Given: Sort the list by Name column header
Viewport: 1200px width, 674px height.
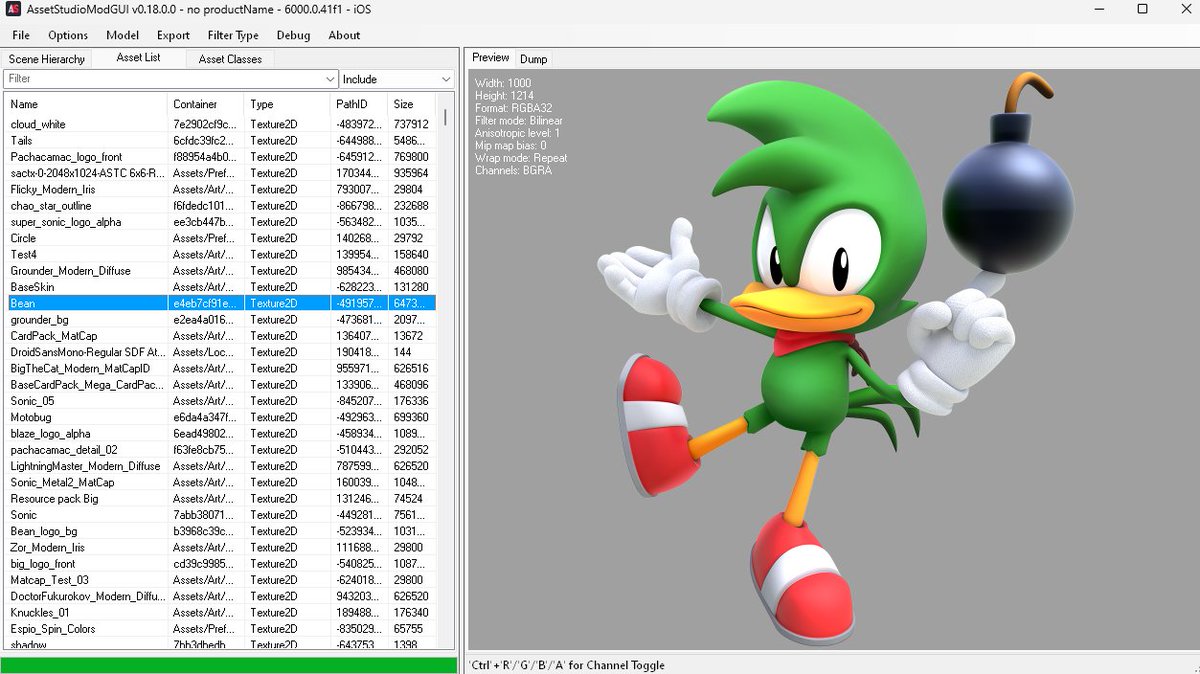Looking at the screenshot, I should tap(86, 104).
